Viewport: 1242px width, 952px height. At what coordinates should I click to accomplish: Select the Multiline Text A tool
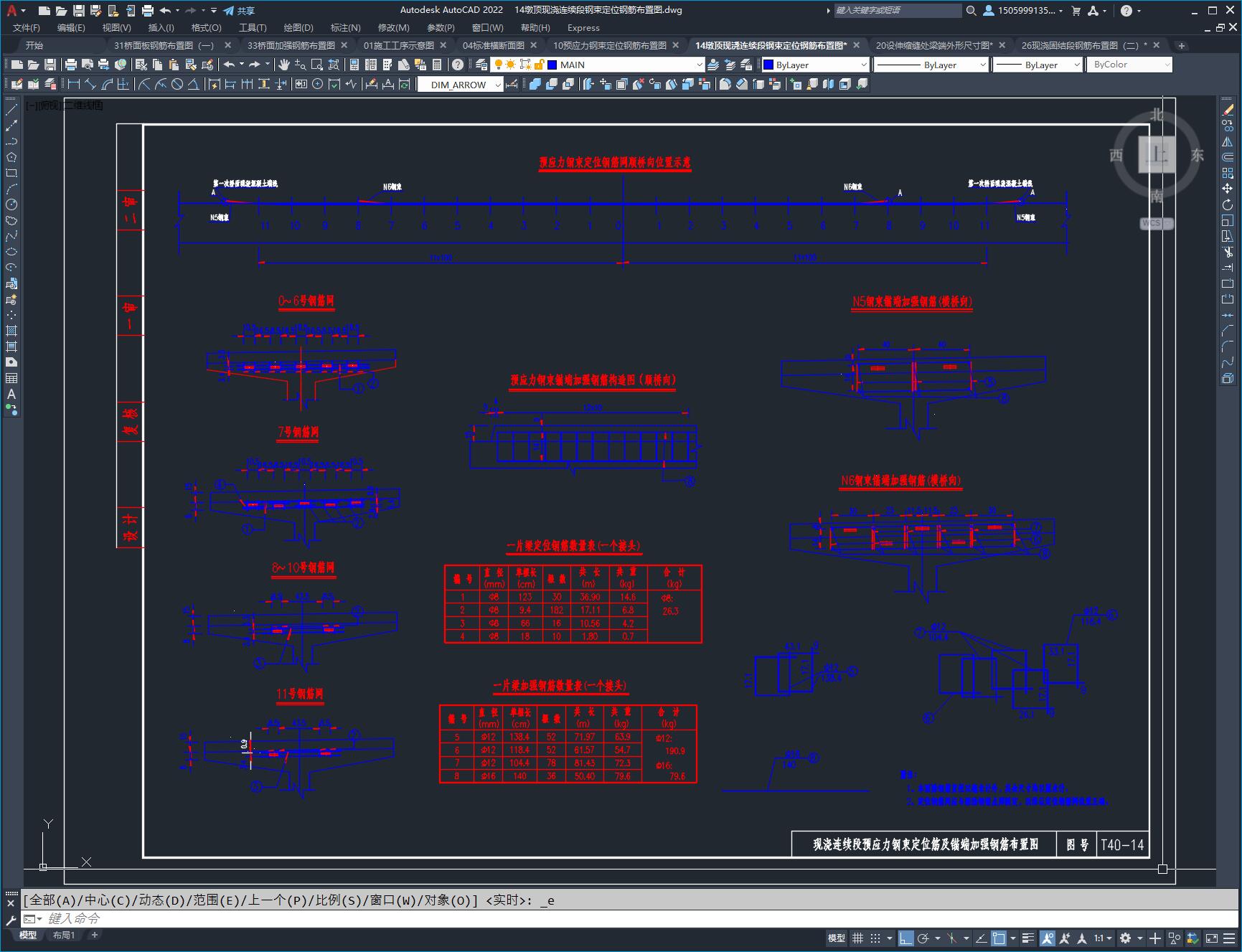point(11,394)
